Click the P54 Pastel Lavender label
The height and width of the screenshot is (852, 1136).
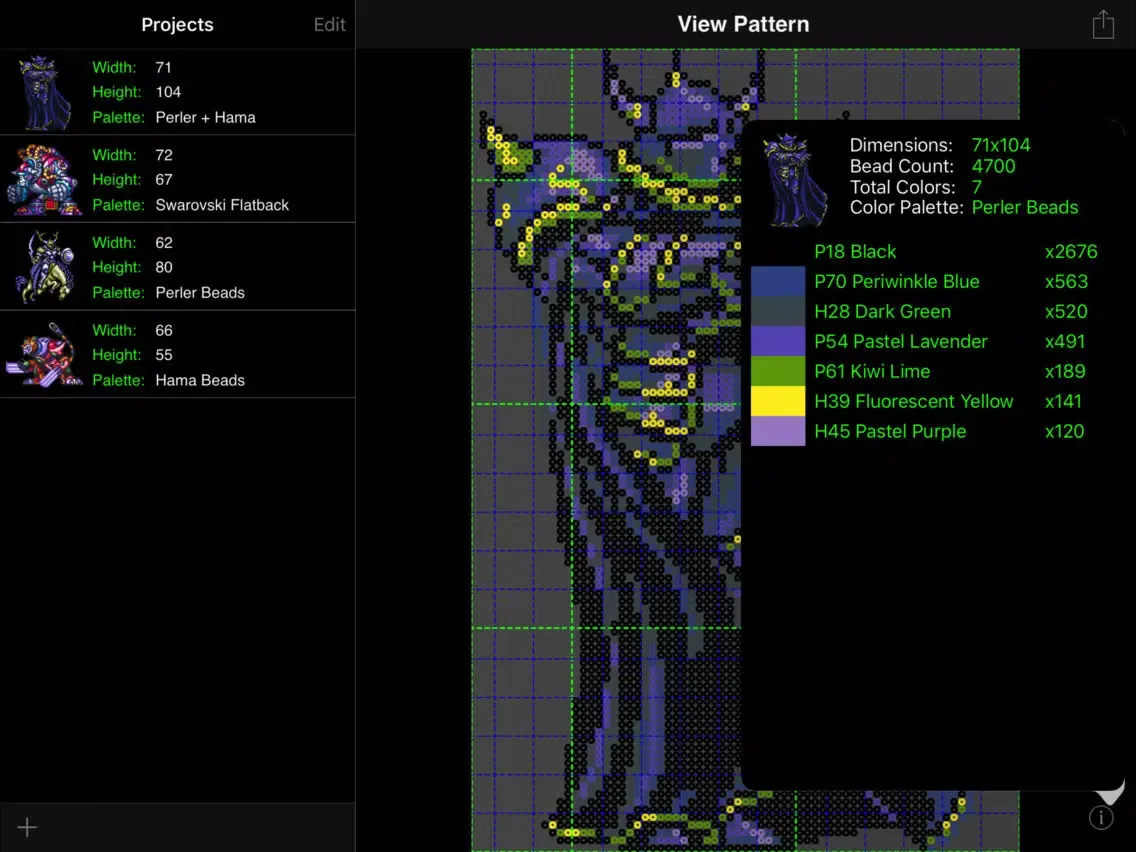[901, 341]
